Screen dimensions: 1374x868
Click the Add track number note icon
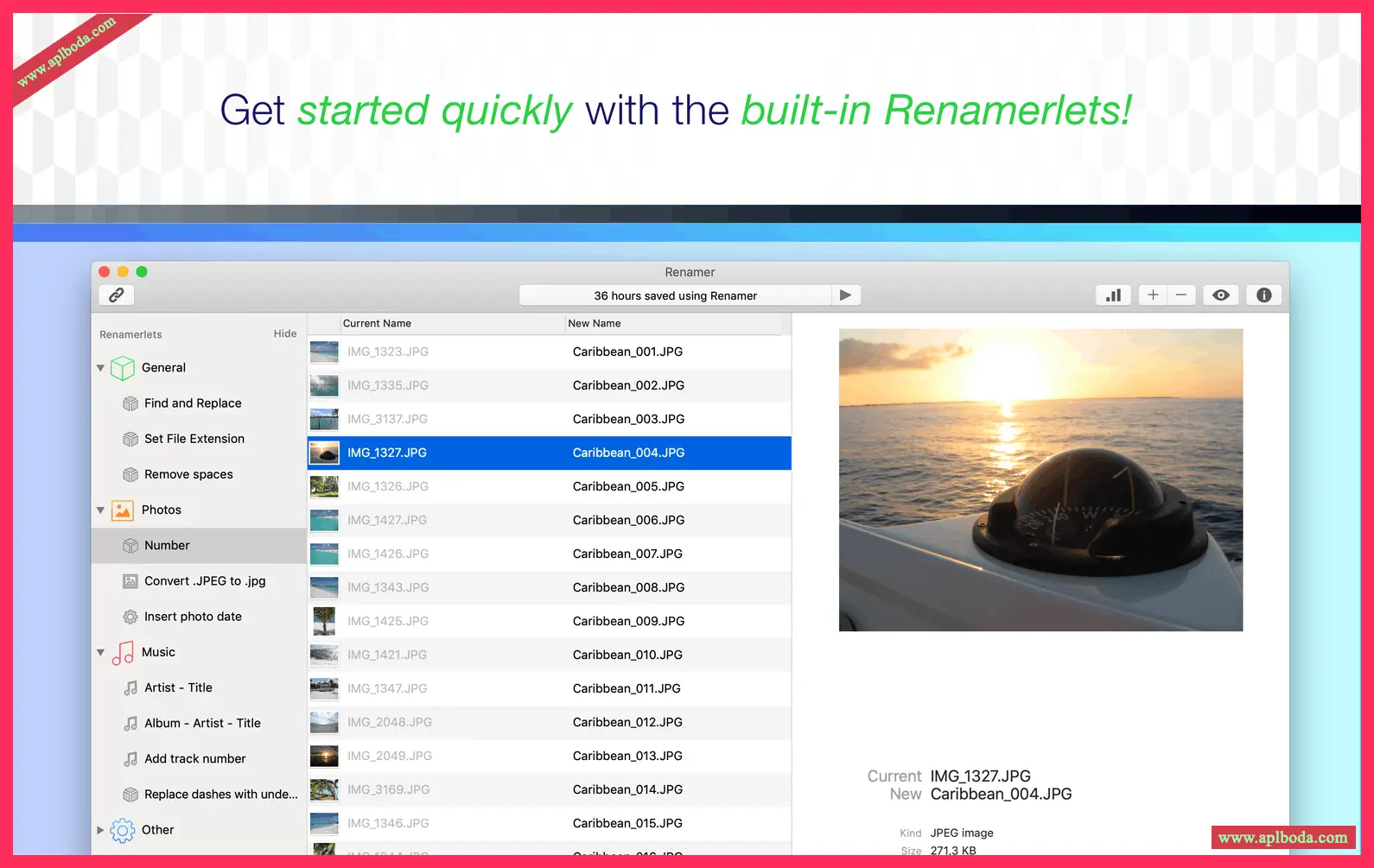[x=130, y=759]
